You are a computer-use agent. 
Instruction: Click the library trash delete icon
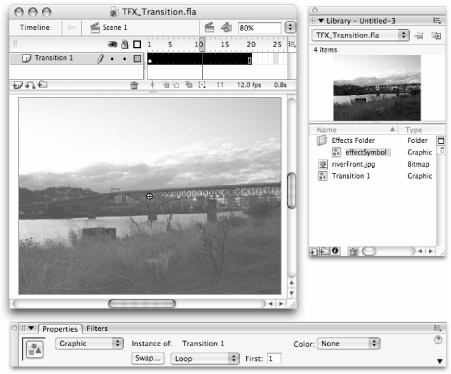353,251
